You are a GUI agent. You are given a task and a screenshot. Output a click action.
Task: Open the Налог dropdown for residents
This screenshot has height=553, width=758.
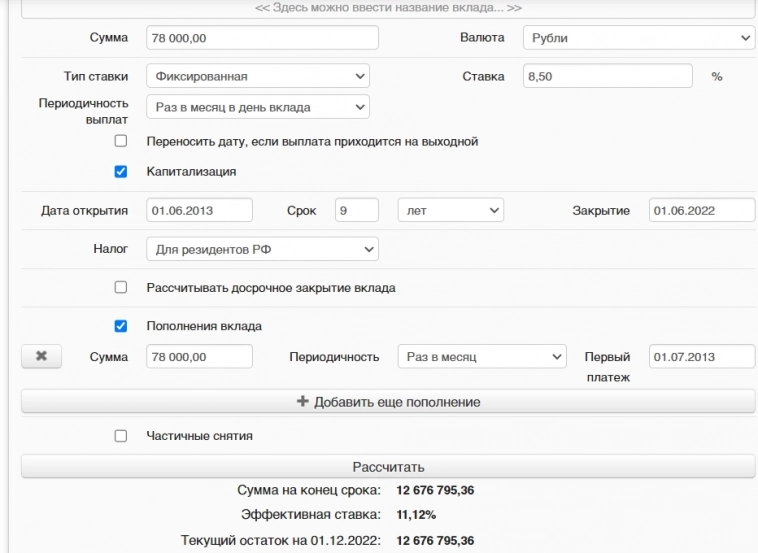(x=262, y=248)
